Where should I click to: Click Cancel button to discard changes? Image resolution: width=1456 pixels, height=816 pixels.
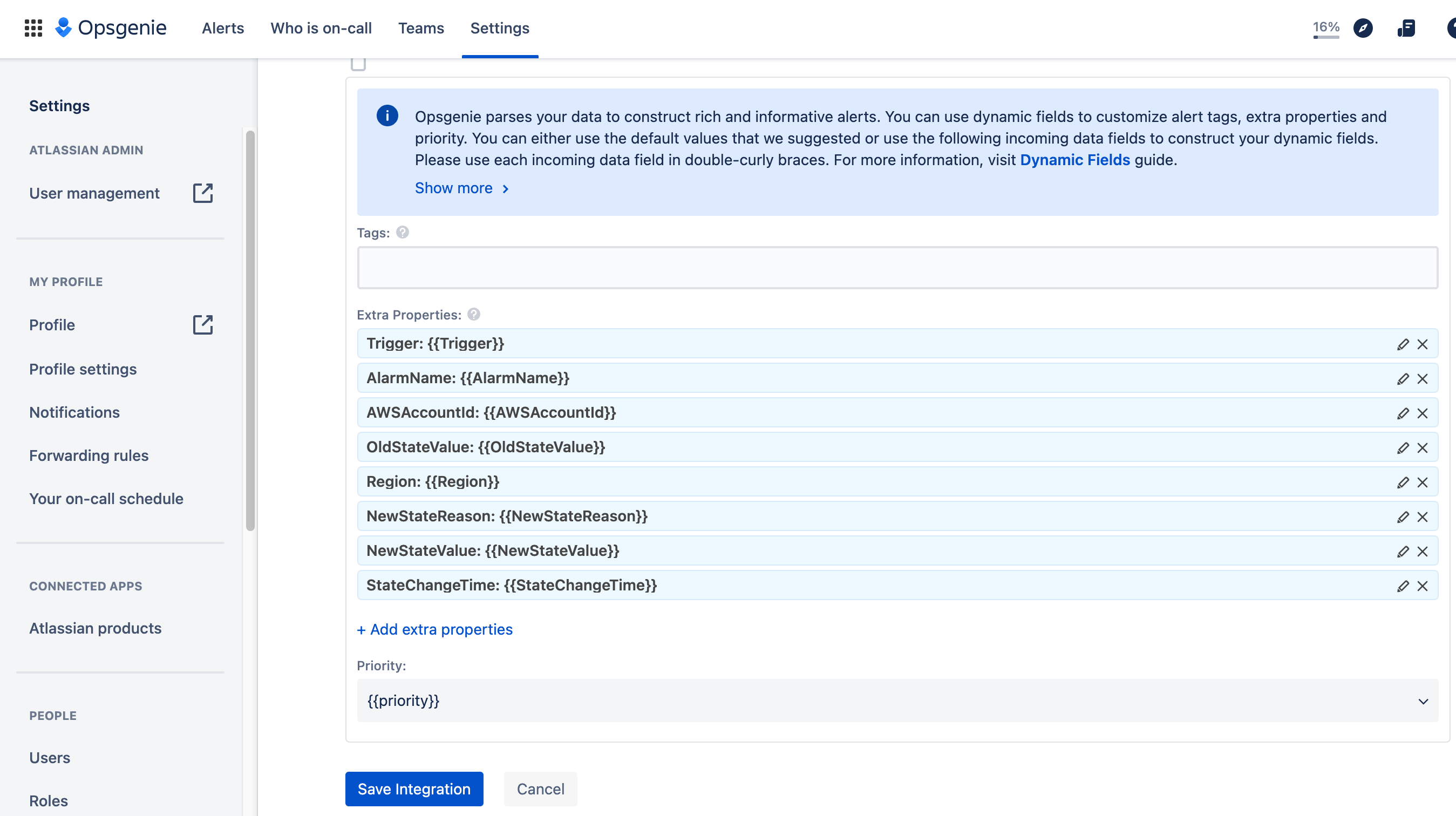pyautogui.click(x=540, y=789)
